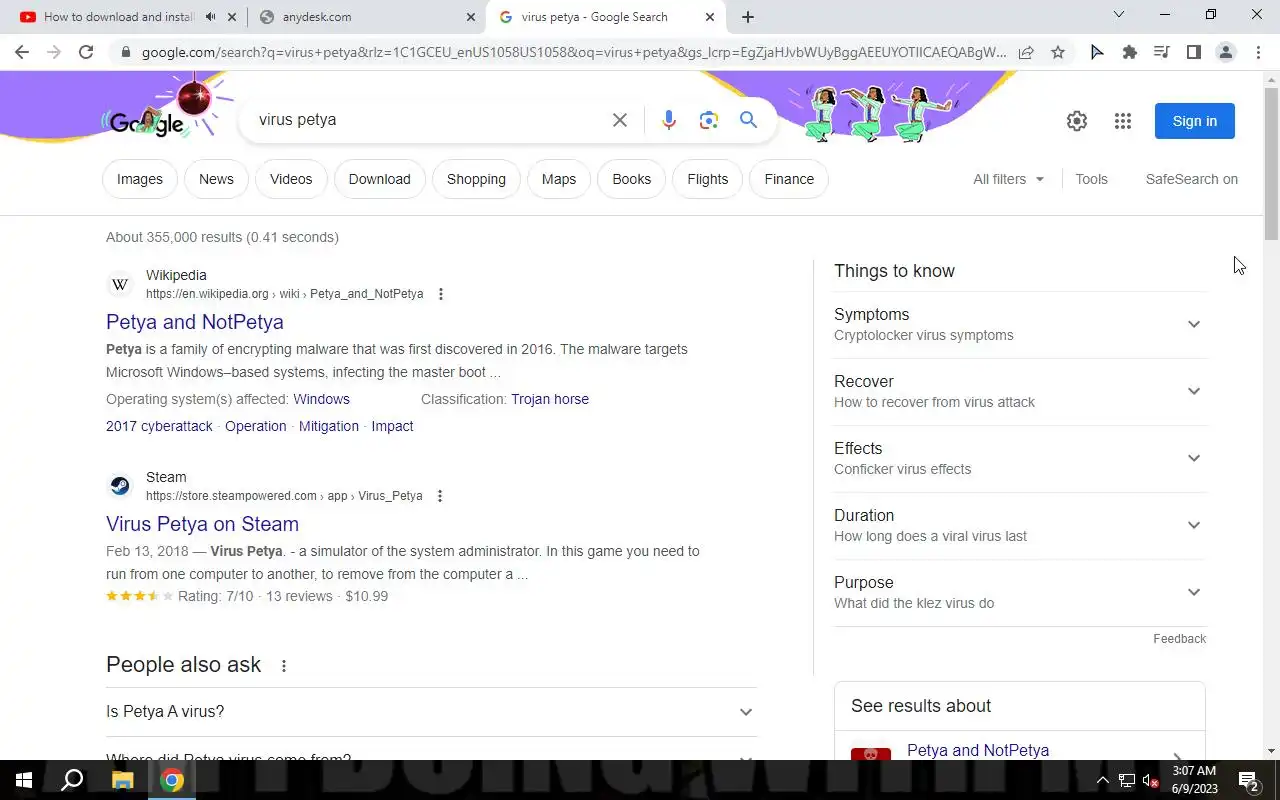Click the volume icon in system tray
The width and height of the screenshot is (1280, 800).
(1150, 781)
